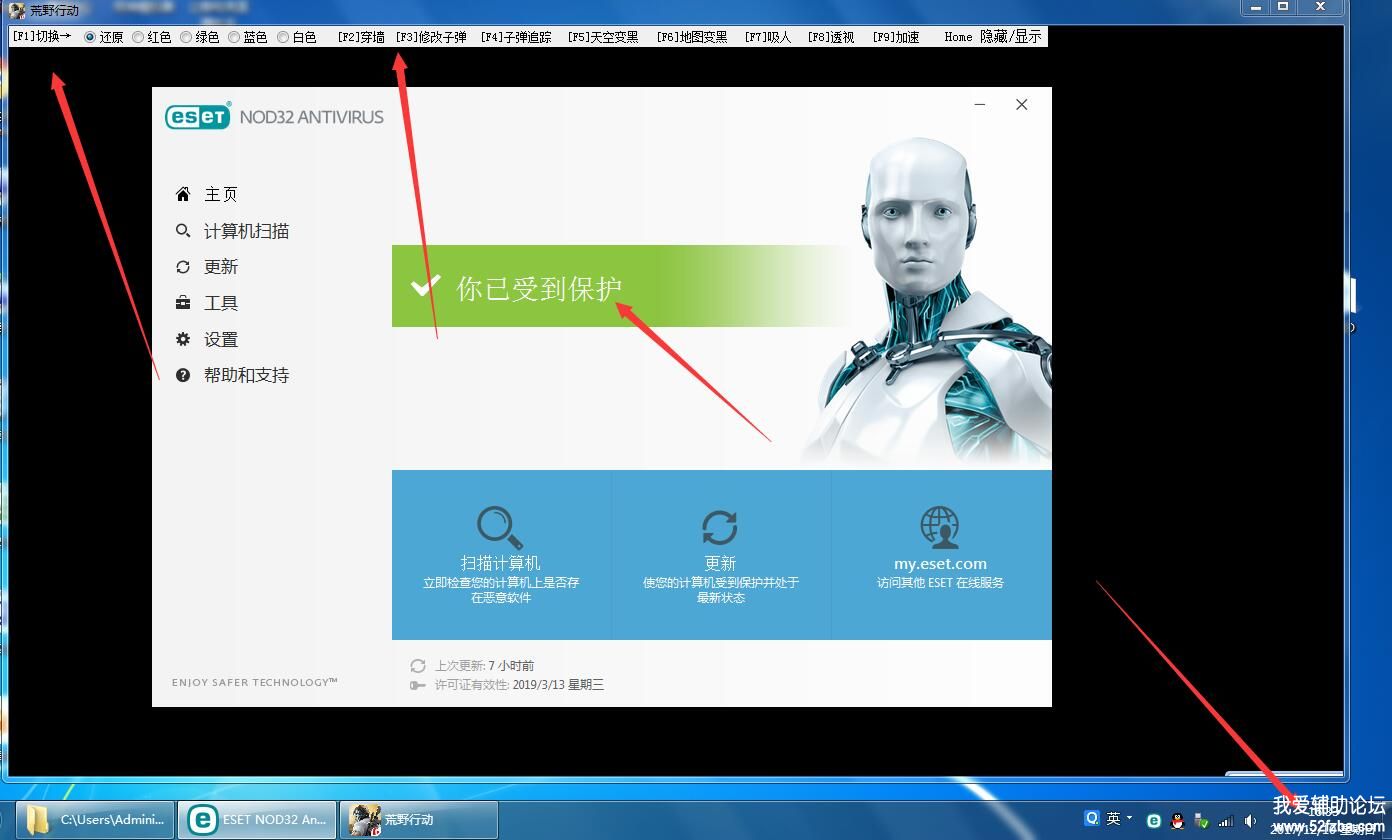This screenshot has width=1392, height=840.
Task: Go to 计算机扫描 in ESET sidebar
Action: tap(246, 231)
